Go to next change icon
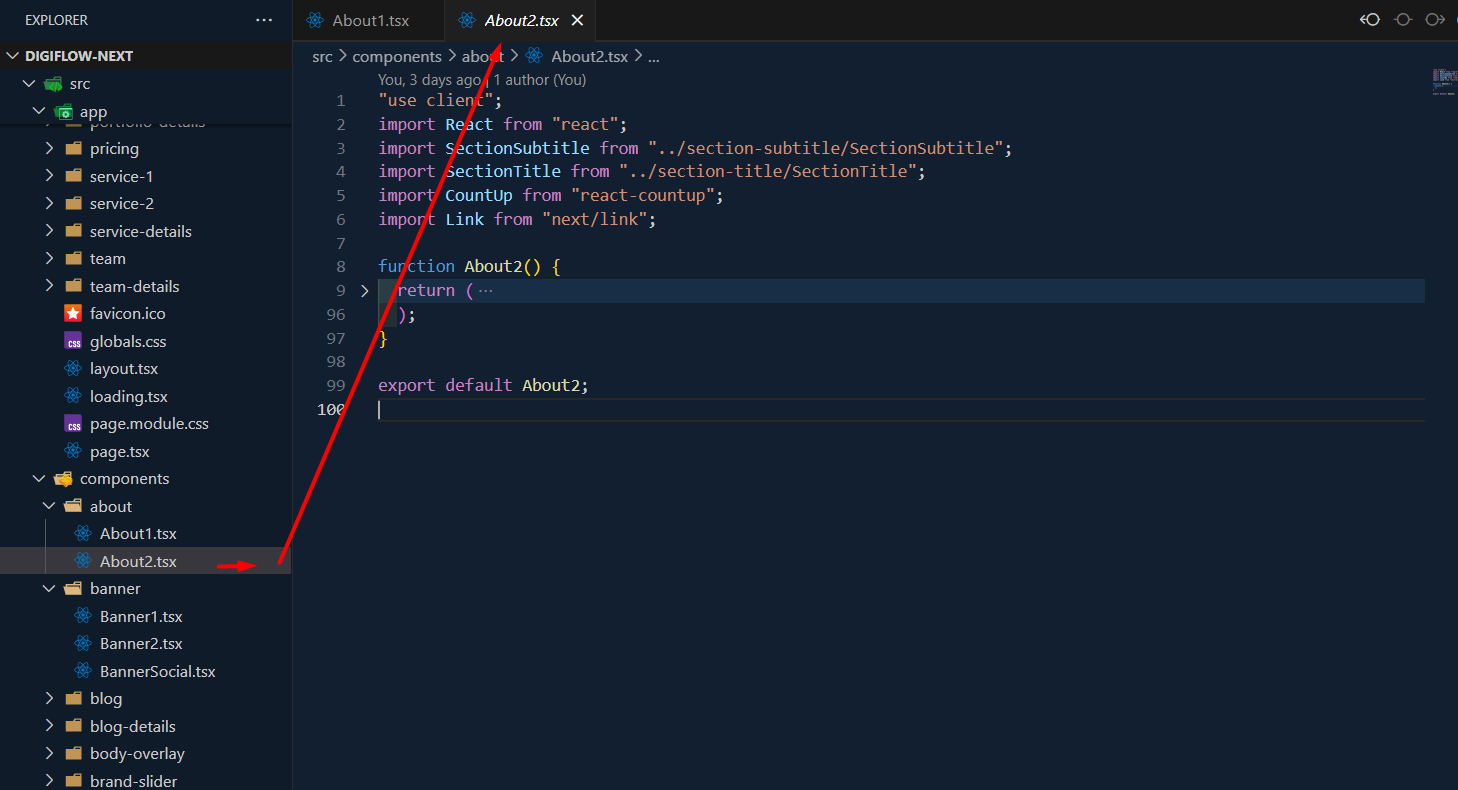Screen dimensions: 1458x790 click(1435, 20)
